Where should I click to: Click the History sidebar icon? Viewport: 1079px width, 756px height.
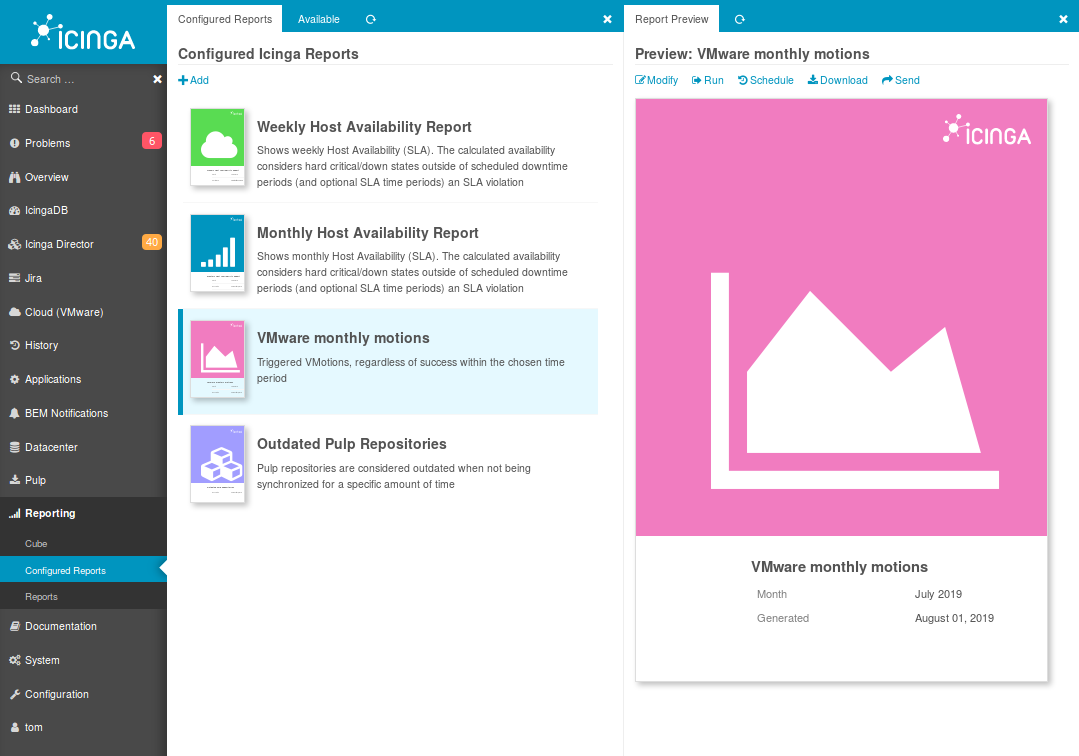pos(16,345)
